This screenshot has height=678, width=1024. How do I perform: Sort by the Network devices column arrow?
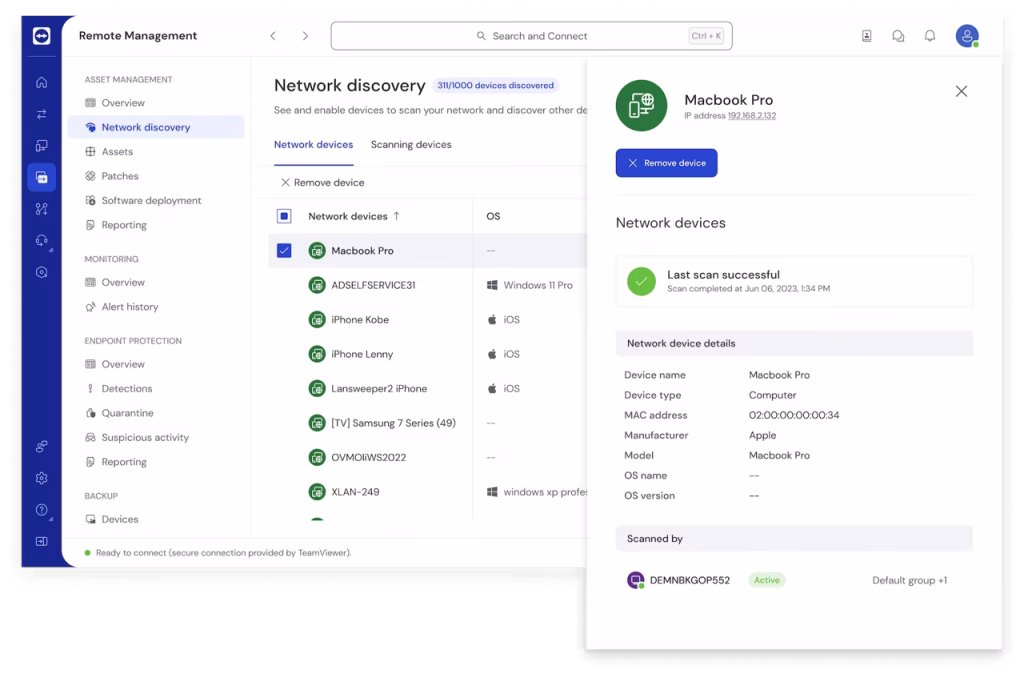pos(396,216)
